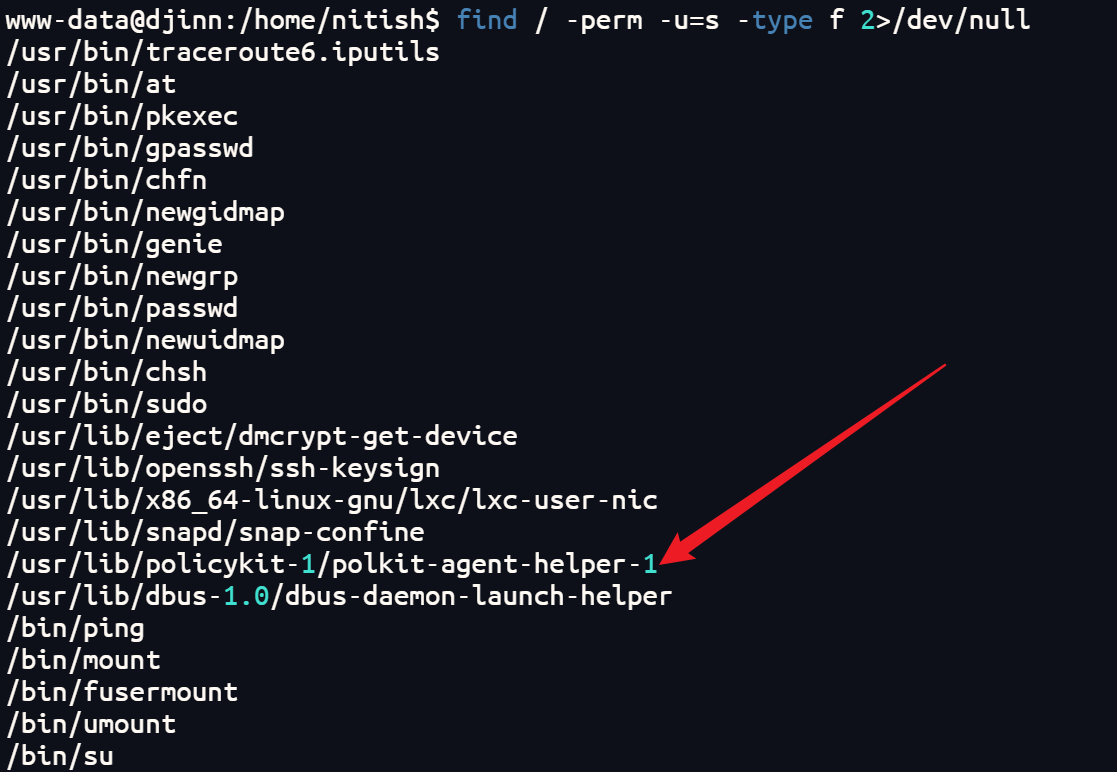Click the /bin/su entry

[60, 756]
